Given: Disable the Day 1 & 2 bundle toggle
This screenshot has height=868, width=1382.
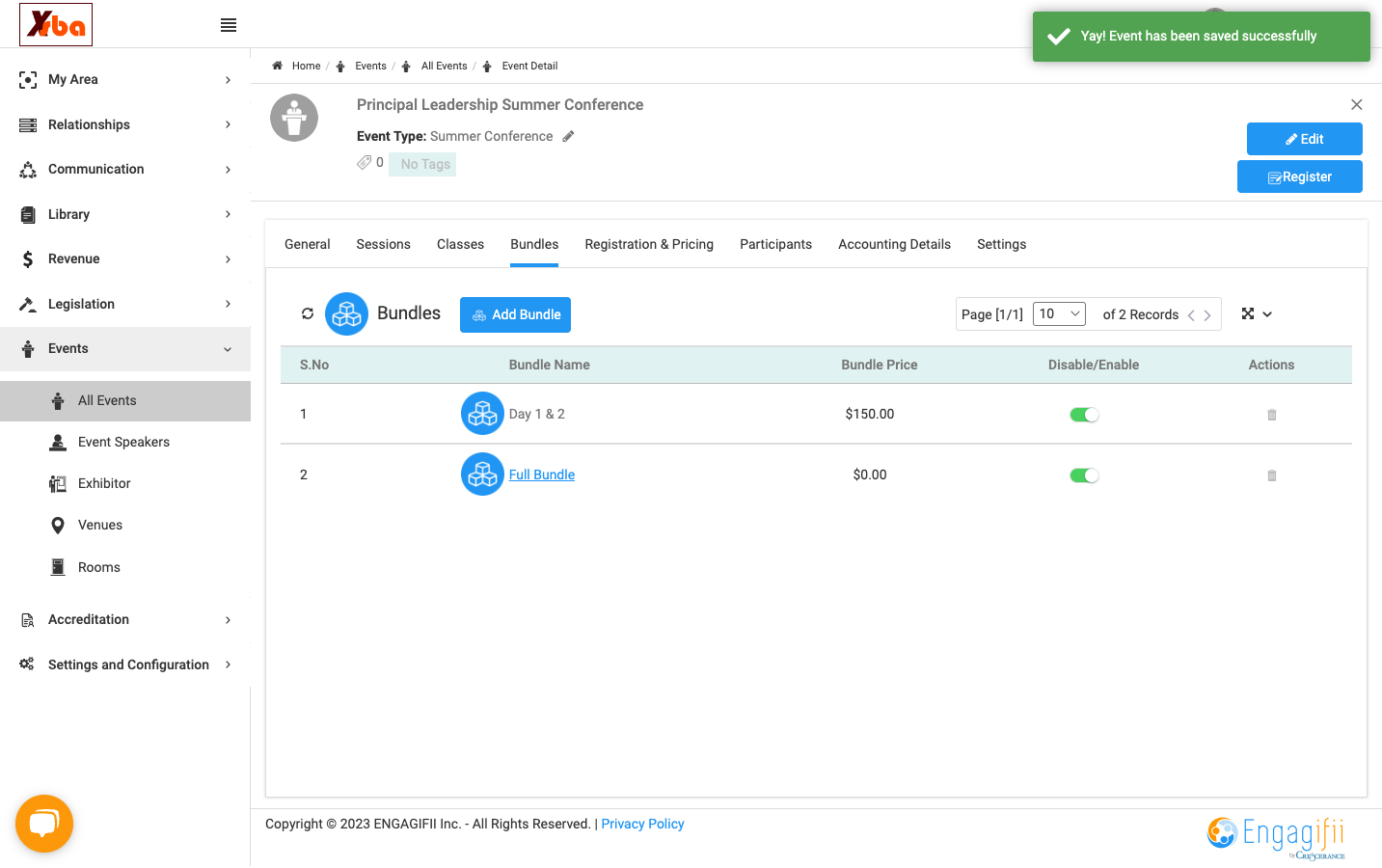Looking at the screenshot, I should coord(1084,415).
